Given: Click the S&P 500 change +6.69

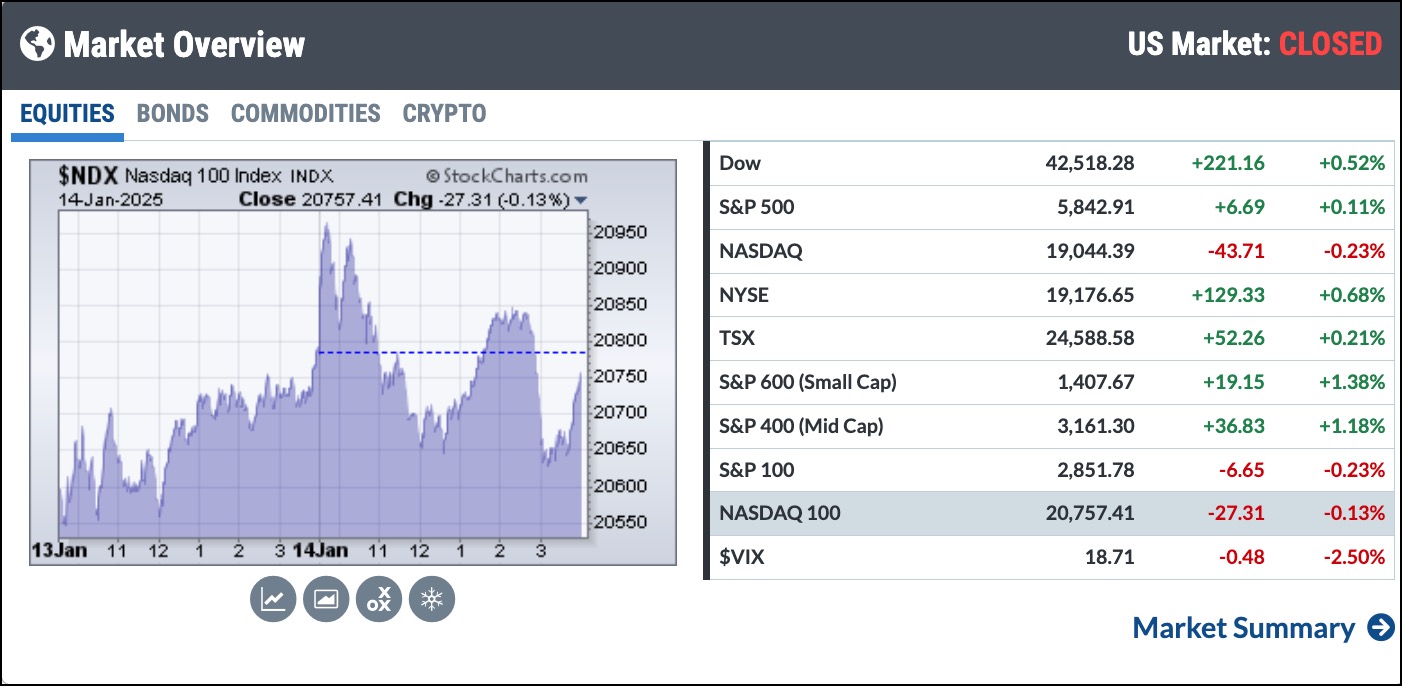Looking at the screenshot, I should (1238, 207).
